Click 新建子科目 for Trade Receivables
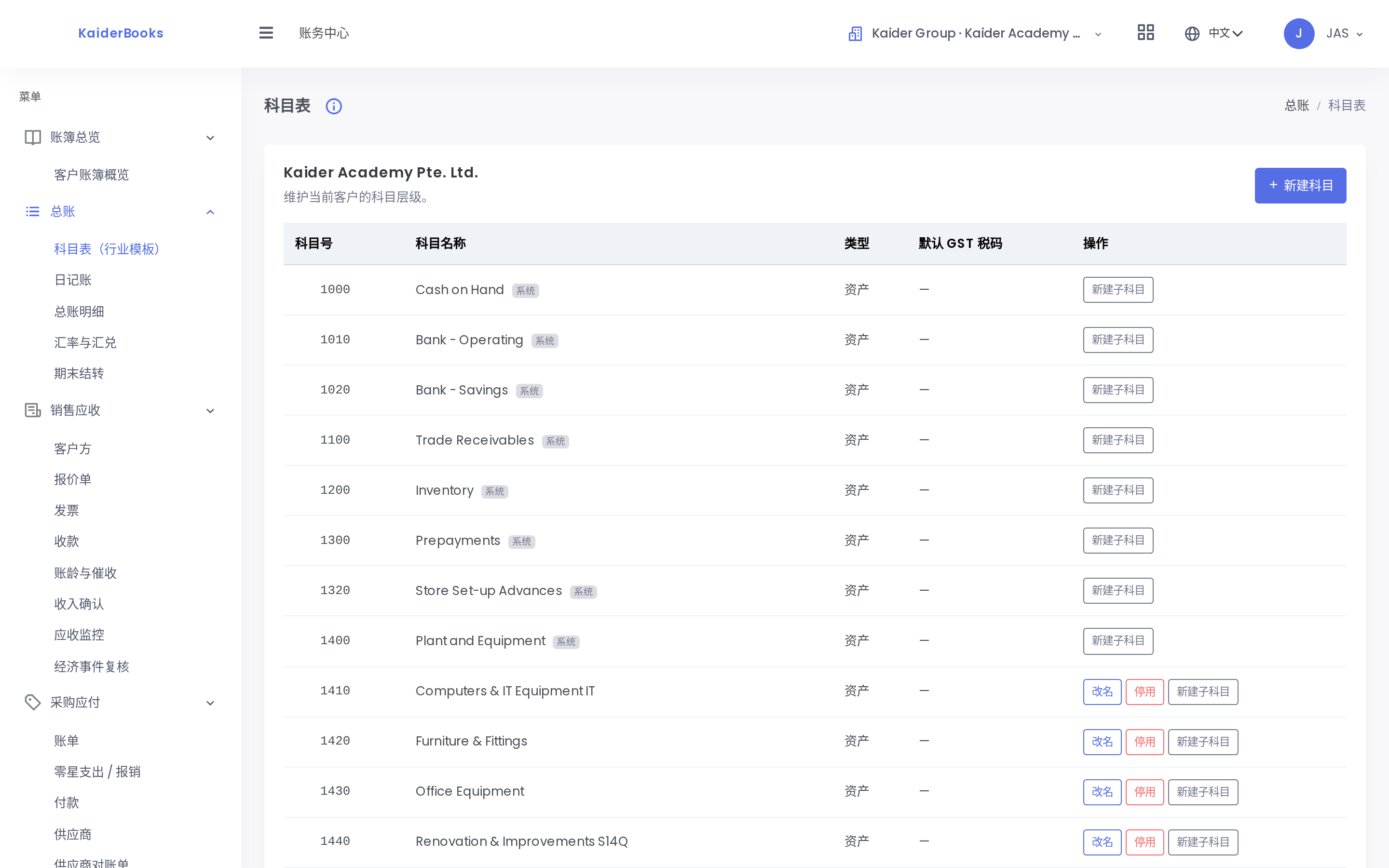This screenshot has height=868, width=1389. [1118, 440]
